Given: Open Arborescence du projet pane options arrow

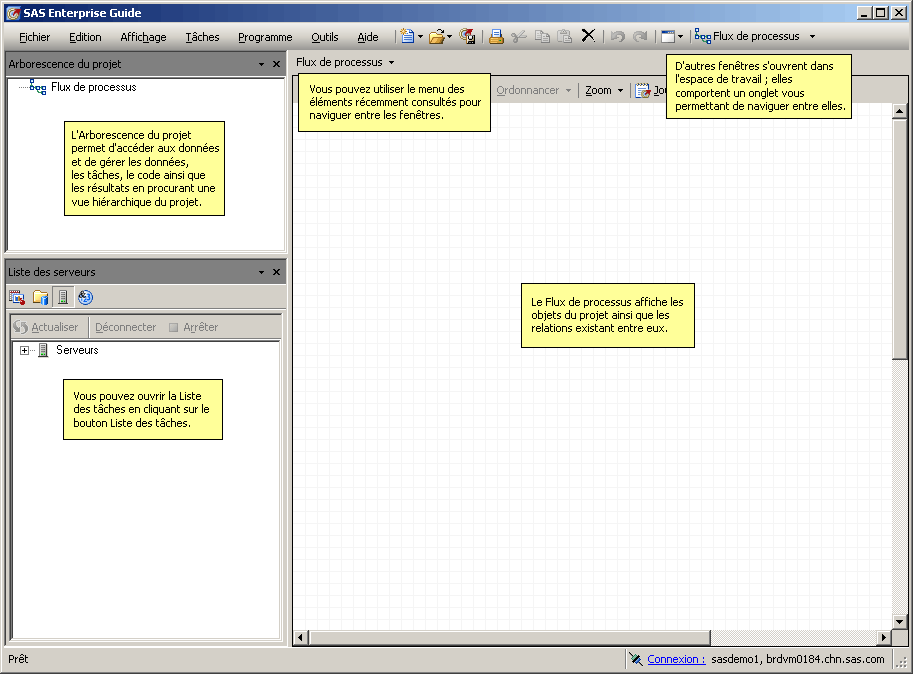Looking at the screenshot, I should (261, 64).
